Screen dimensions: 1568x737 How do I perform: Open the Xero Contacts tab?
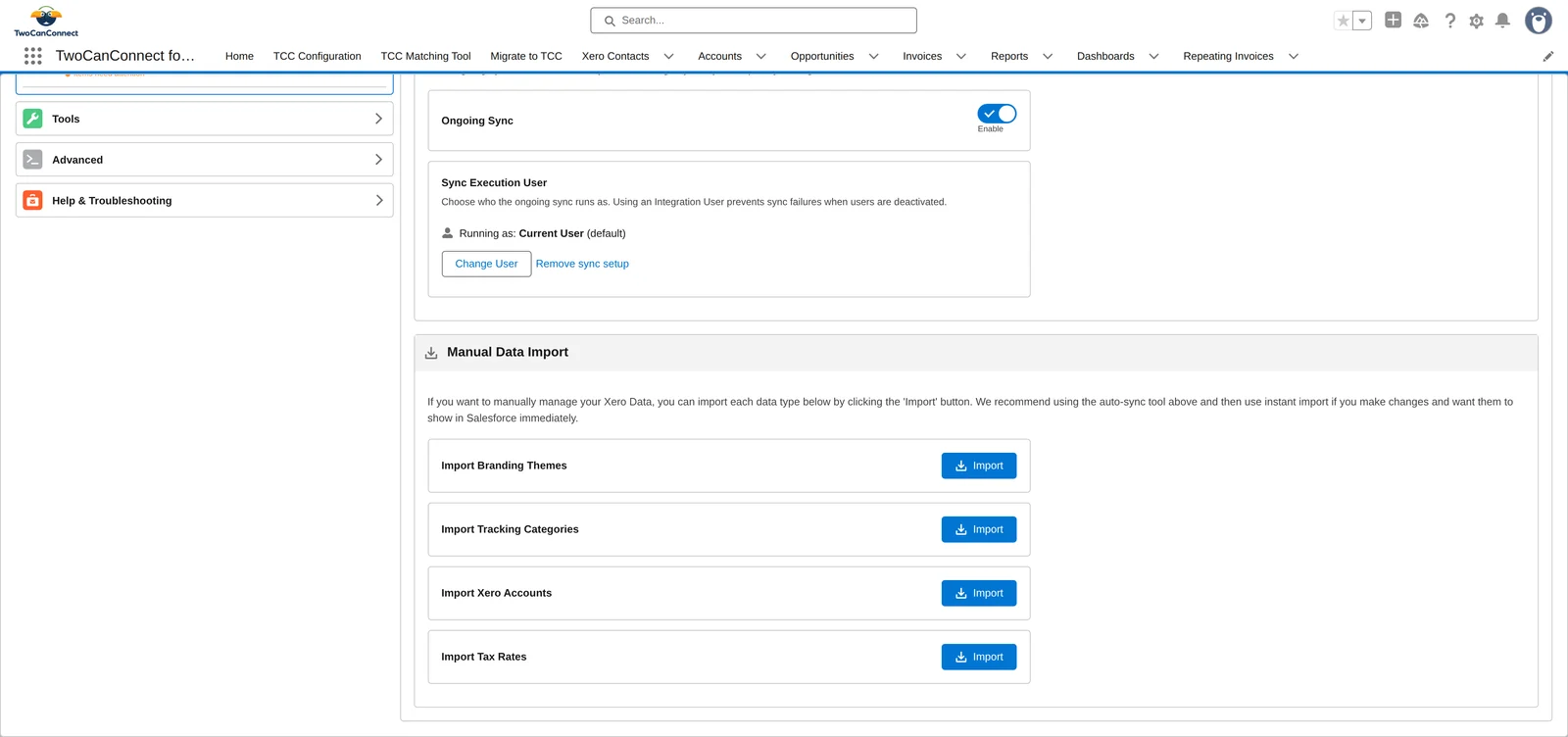(x=615, y=56)
